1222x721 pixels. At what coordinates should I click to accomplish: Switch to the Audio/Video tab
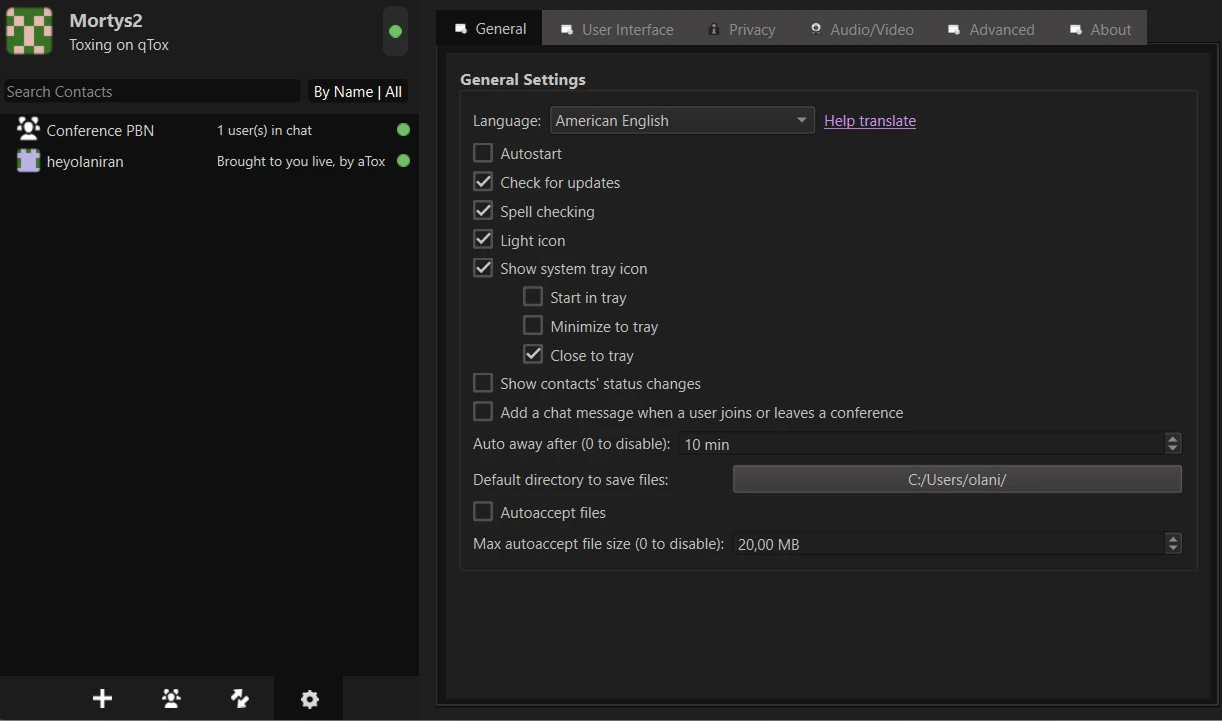pos(861,29)
